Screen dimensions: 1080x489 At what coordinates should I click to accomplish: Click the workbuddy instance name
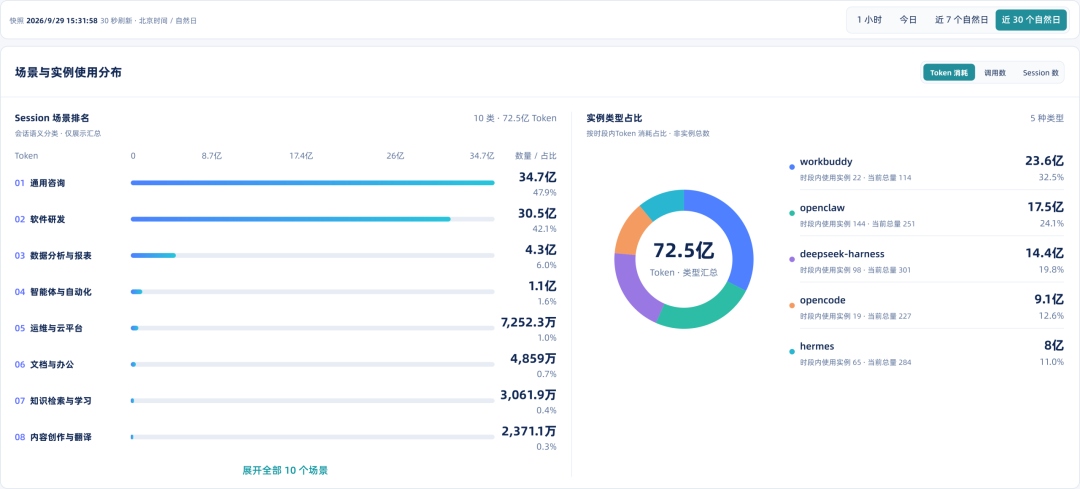click(826, 162)
